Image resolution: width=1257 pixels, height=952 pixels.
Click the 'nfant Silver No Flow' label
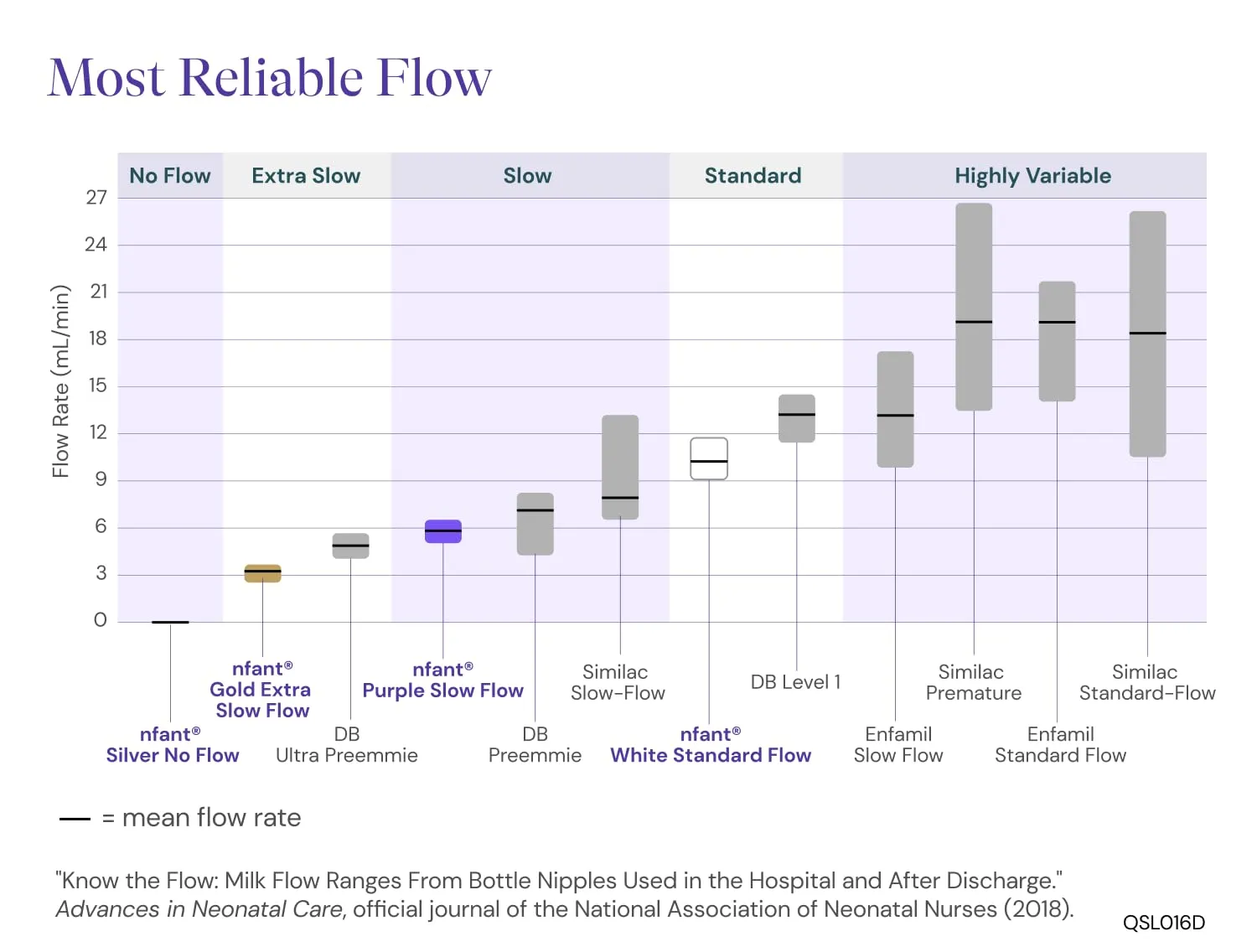[x=172, y=744]
